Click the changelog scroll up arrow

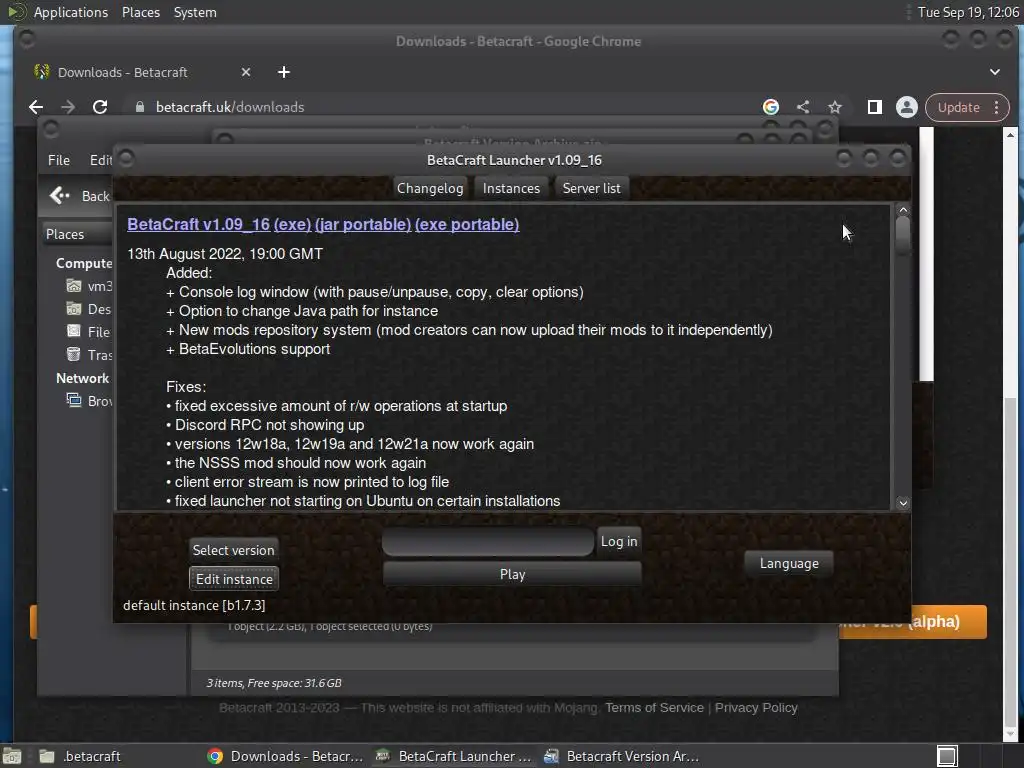[x=903, y=210]
